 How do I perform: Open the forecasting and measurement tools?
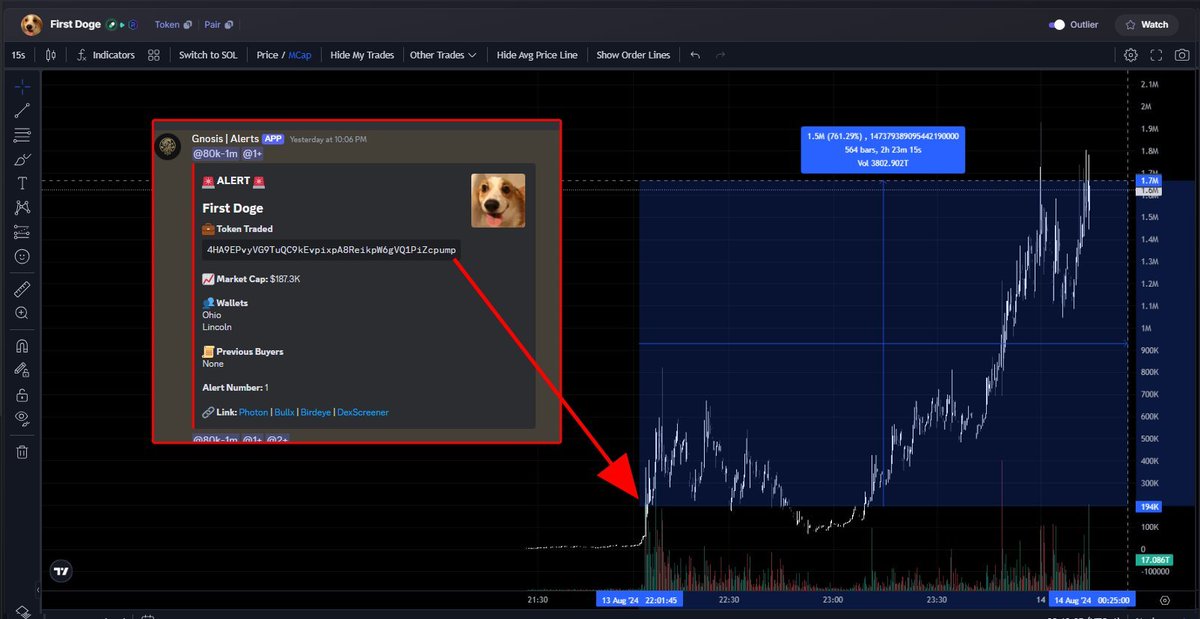point(22,232)
